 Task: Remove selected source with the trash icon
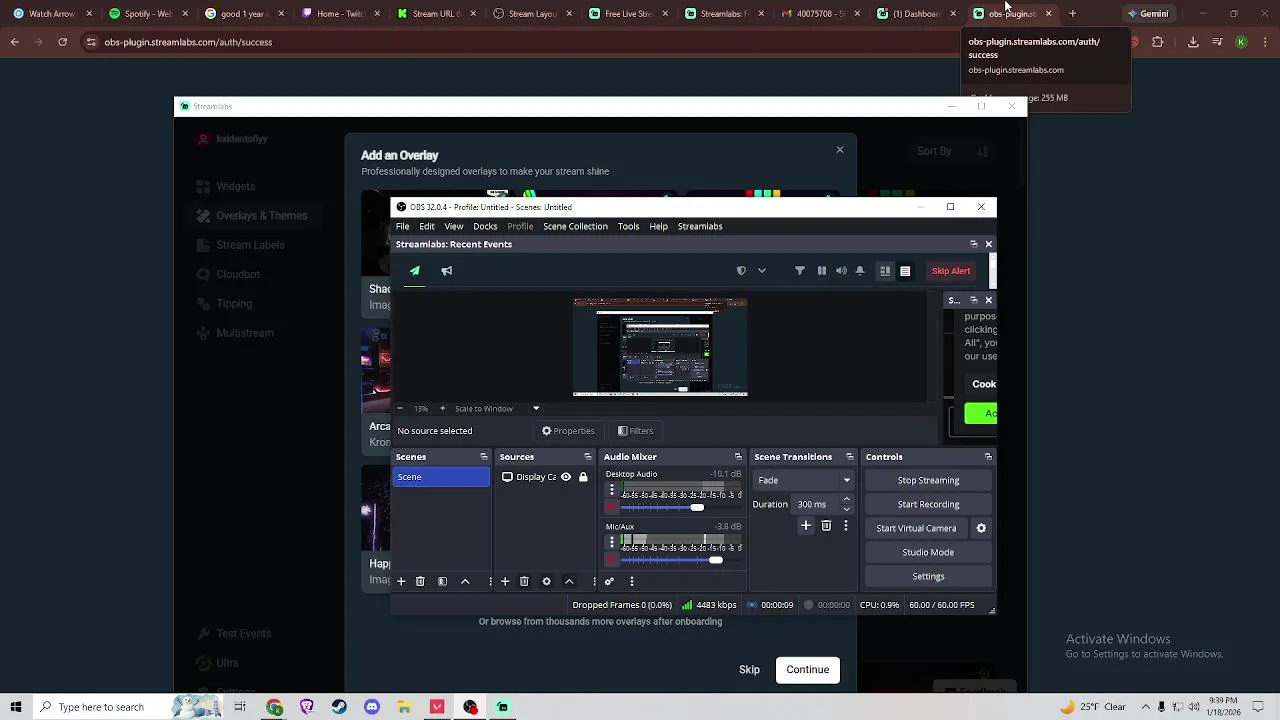524,581
